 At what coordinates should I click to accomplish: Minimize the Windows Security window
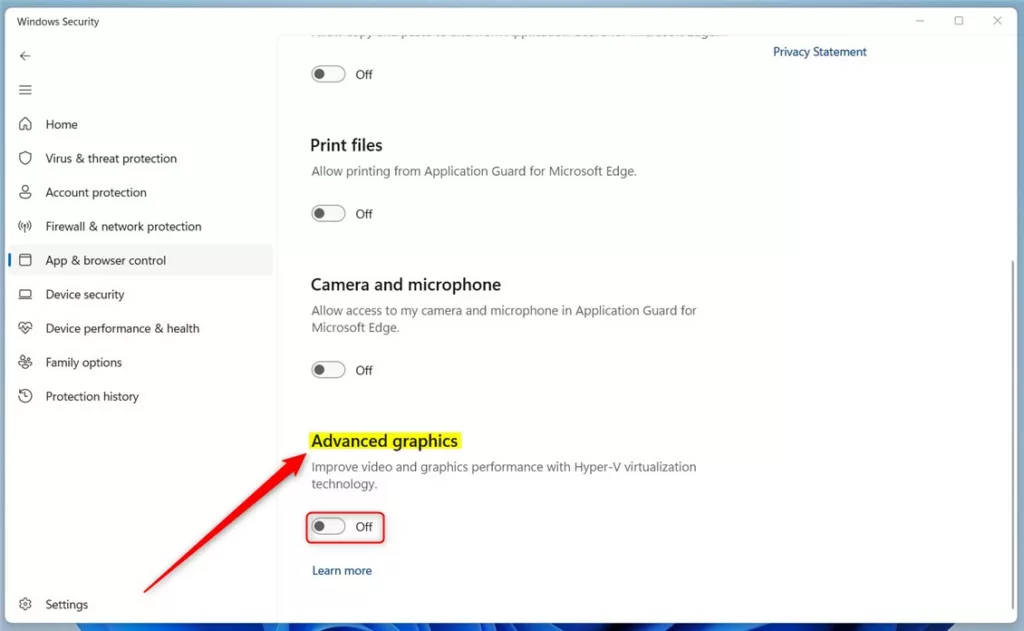[x=920, y=21]
